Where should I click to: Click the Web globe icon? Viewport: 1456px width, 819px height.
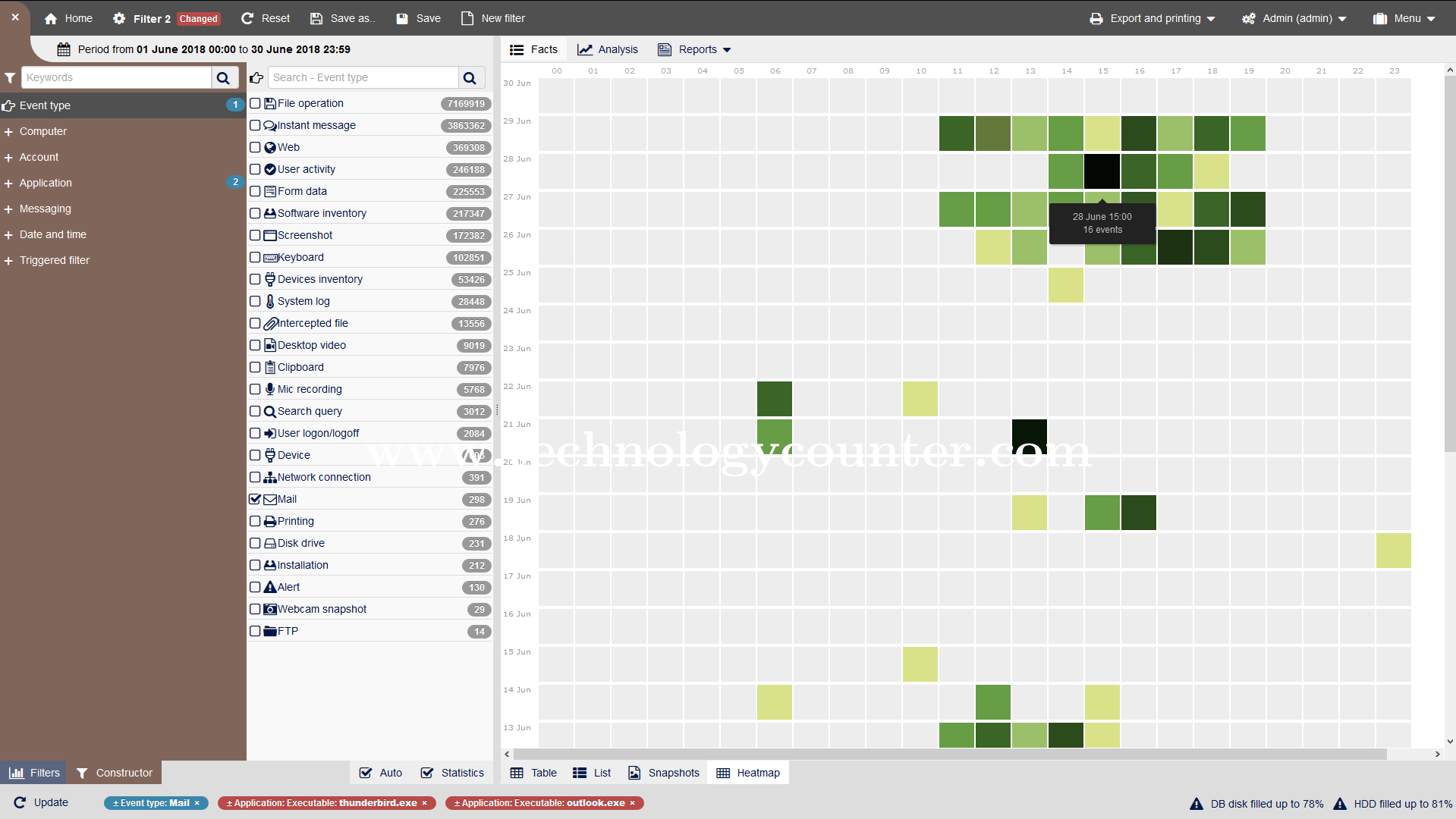point(269,147)
